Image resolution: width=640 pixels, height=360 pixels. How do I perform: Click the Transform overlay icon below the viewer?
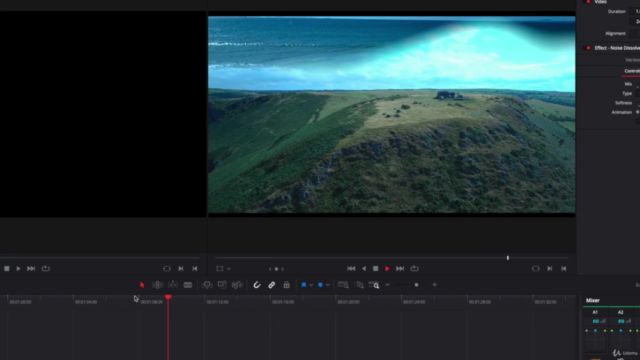[220, 269]
